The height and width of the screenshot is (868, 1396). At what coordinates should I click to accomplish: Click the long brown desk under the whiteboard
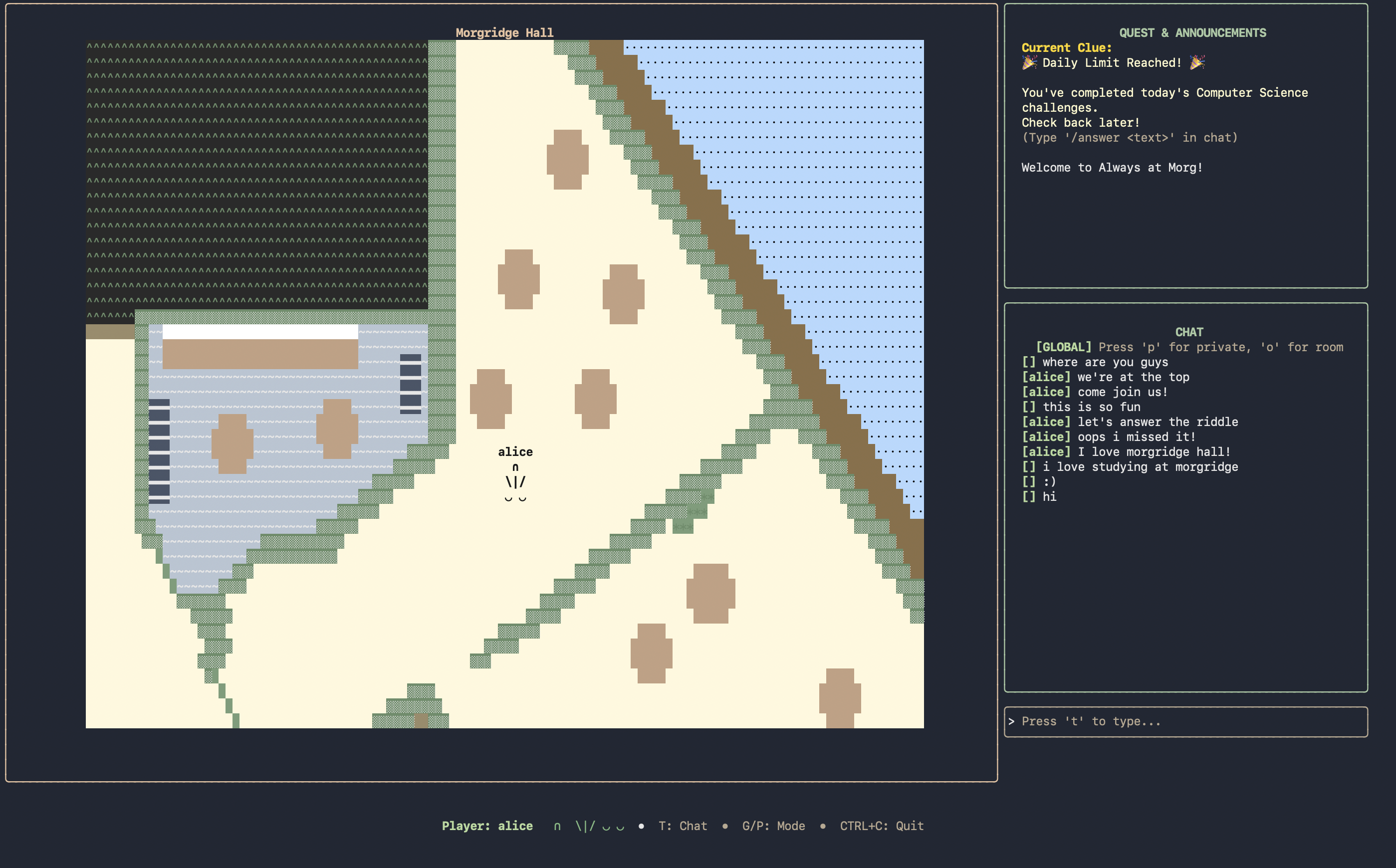point(260,354)
